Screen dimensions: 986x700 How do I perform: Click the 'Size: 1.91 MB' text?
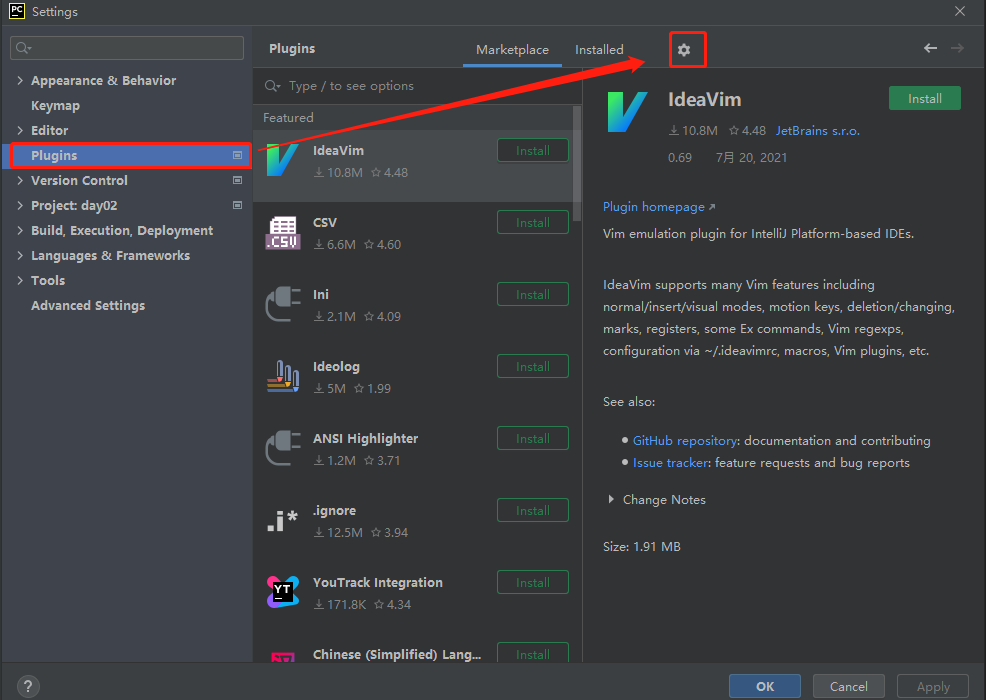641,547
